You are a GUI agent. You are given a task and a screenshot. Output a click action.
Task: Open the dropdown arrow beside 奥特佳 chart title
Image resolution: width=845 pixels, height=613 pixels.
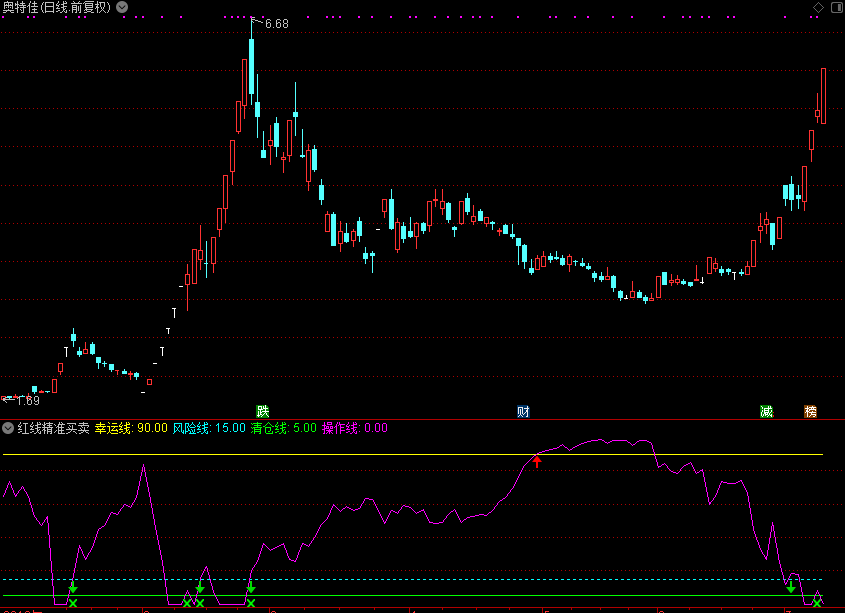pyautogui.click(x=122, y=7)
